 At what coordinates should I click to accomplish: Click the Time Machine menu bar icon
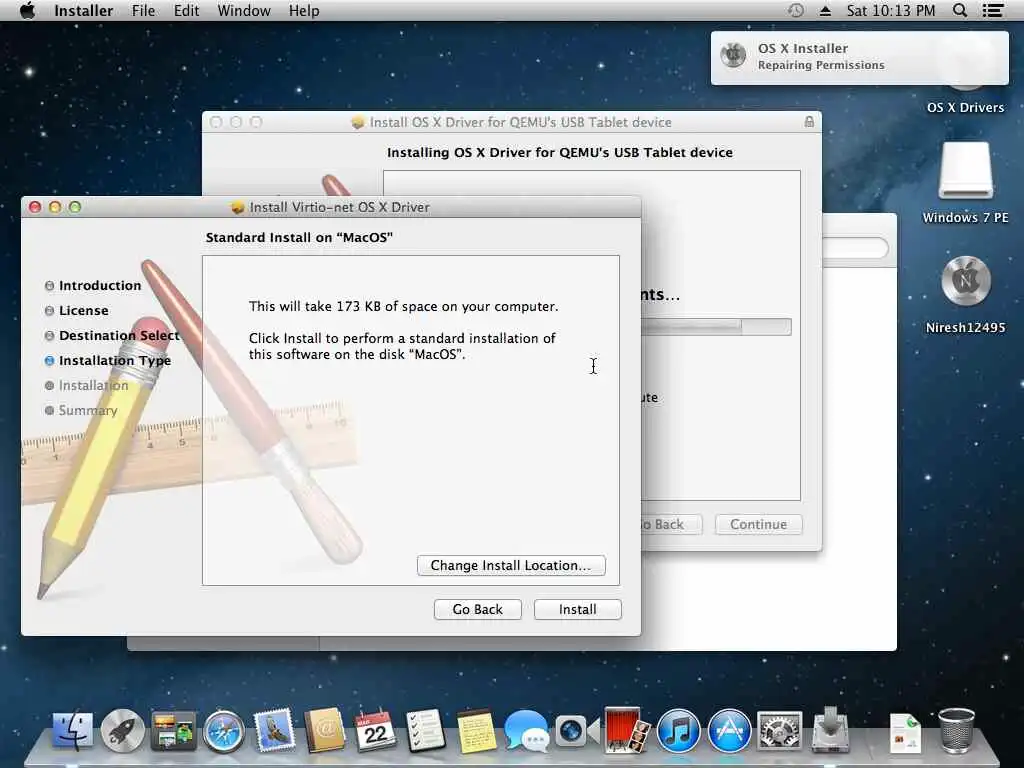click(x=795, y=10)
